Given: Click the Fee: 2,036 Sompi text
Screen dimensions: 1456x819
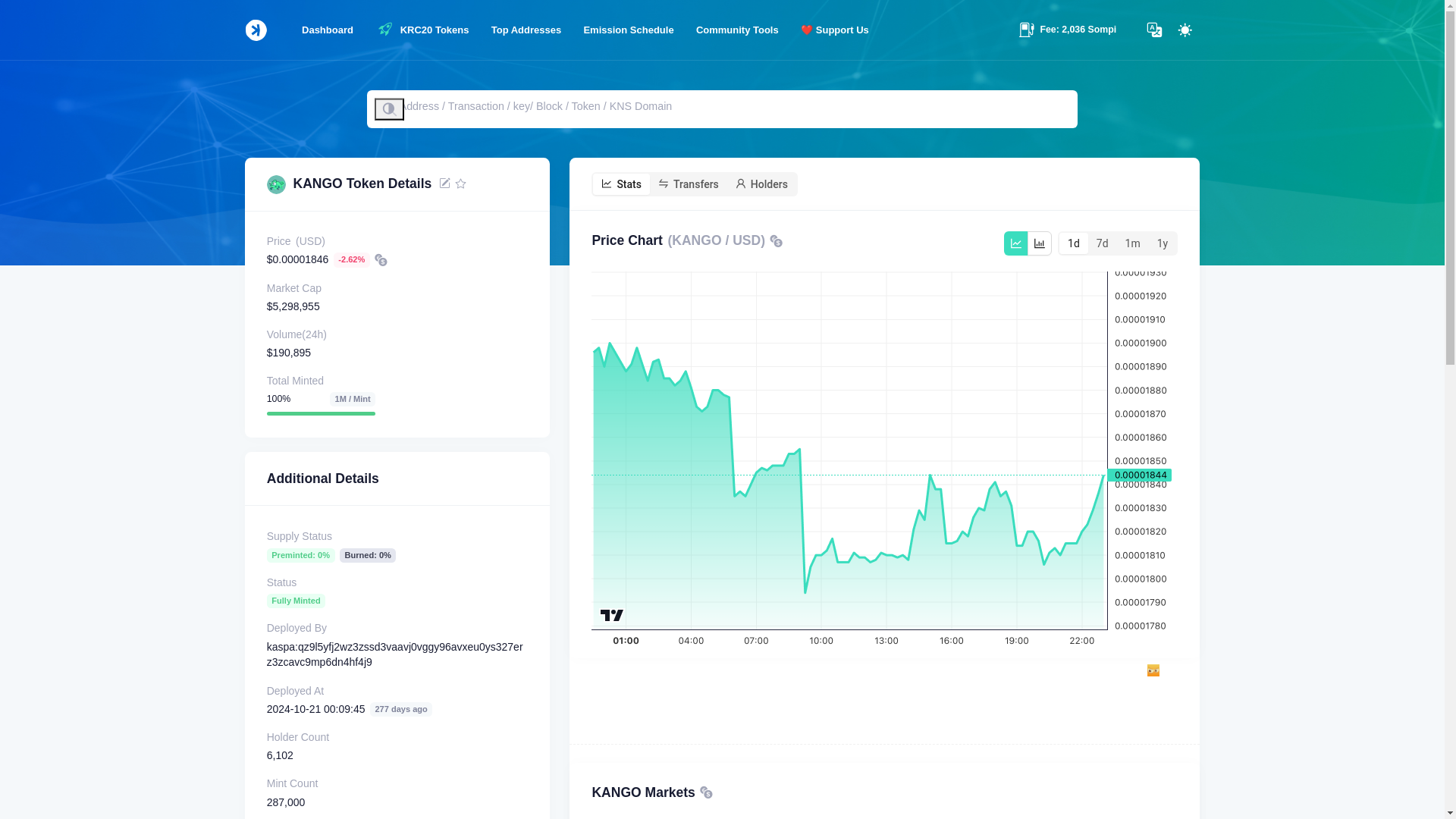Looking at the screenshot, I should 1078,30.
